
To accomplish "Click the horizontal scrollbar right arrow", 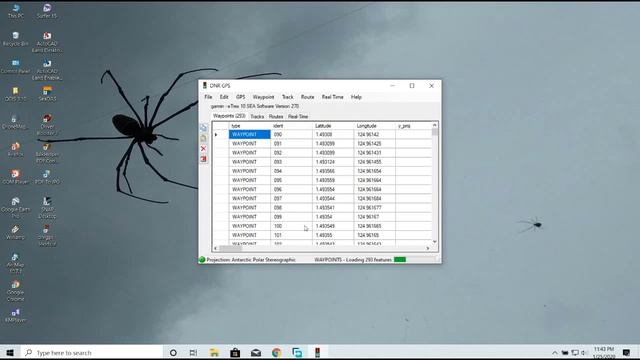I will tap(428, 248).
